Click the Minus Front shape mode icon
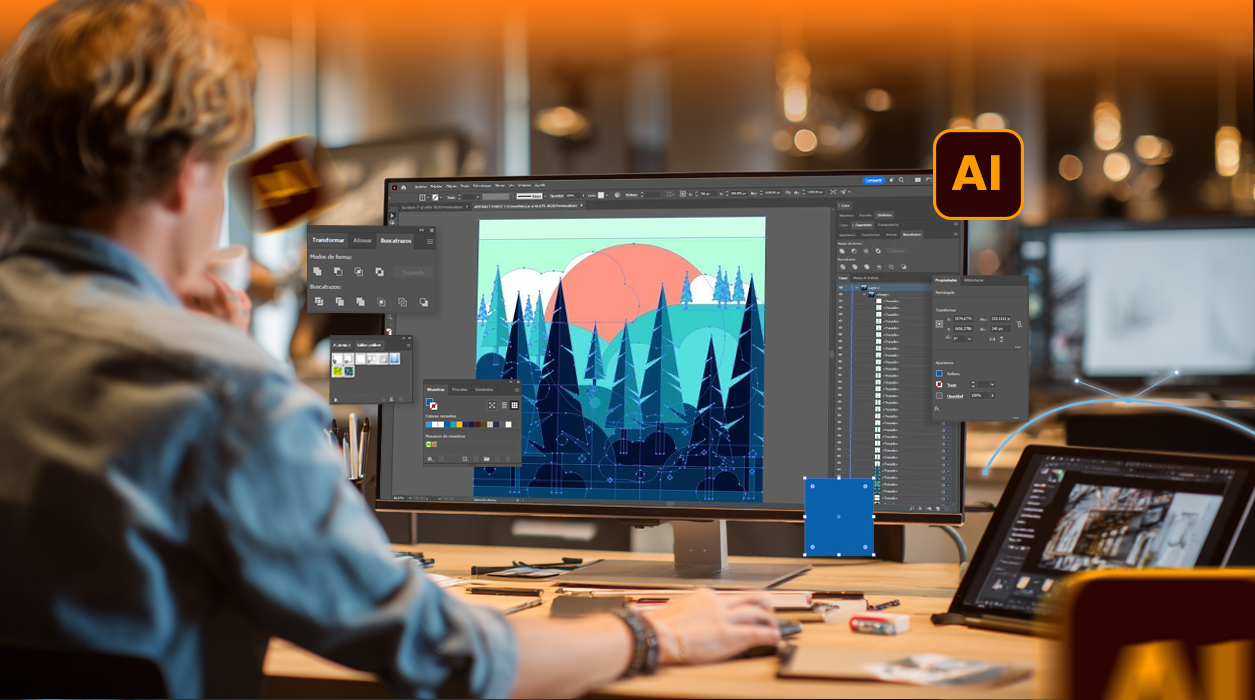Viewport: 1255px width, 700px height. [338, 271]
